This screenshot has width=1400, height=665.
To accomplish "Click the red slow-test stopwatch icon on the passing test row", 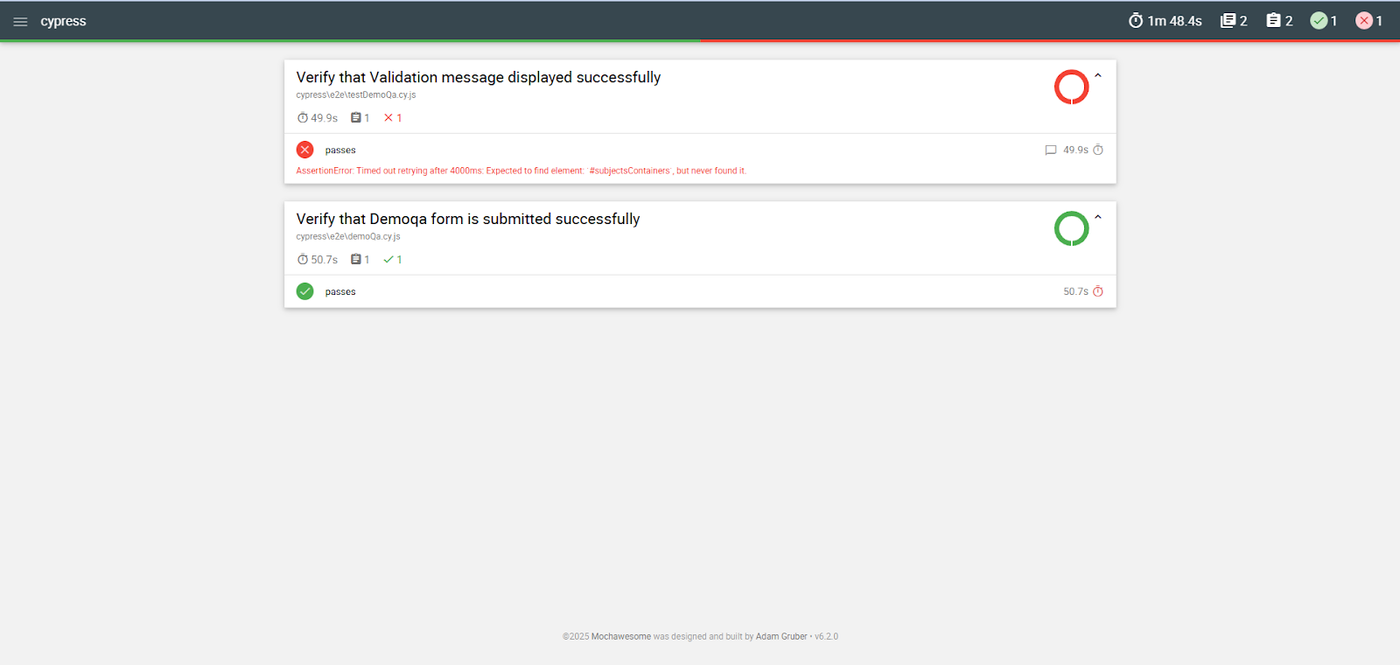I will (x=1098, y=292).
